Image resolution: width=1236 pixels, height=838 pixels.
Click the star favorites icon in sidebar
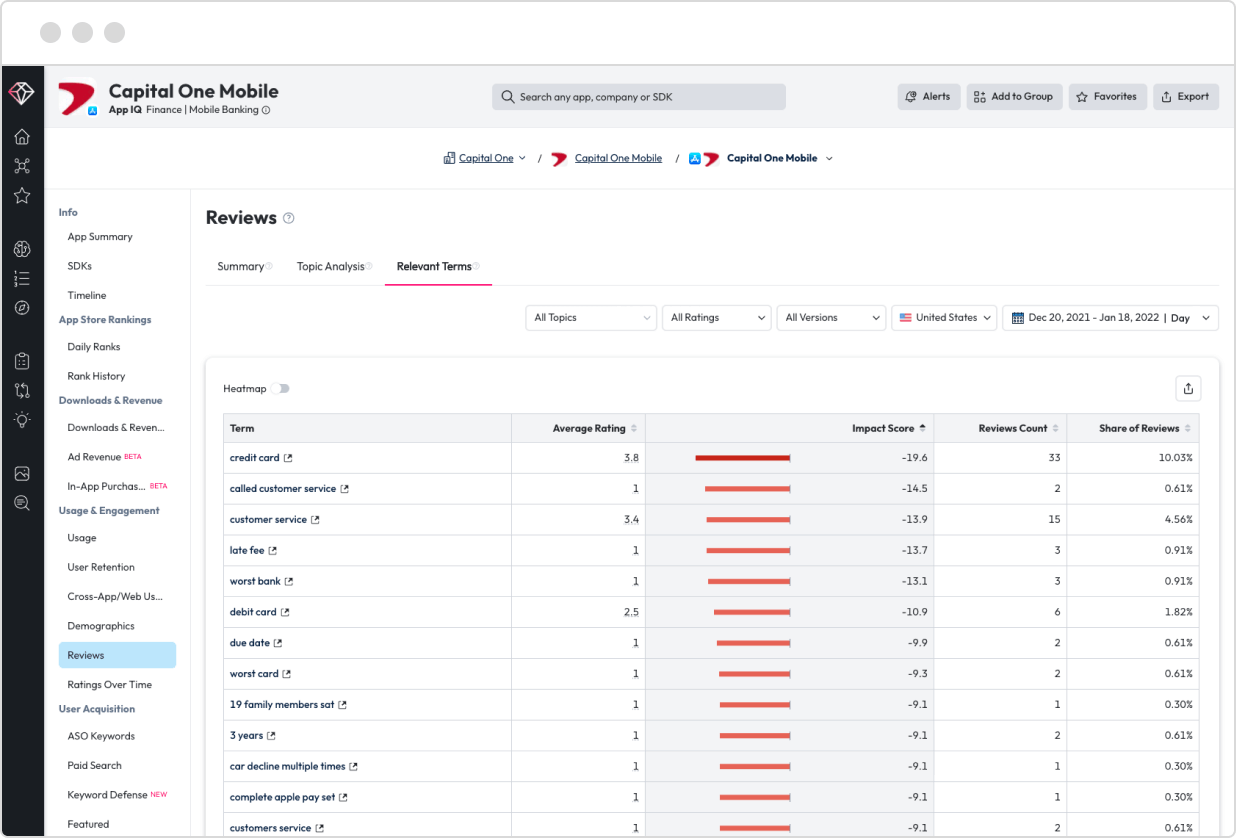click(x=22, y=196)
